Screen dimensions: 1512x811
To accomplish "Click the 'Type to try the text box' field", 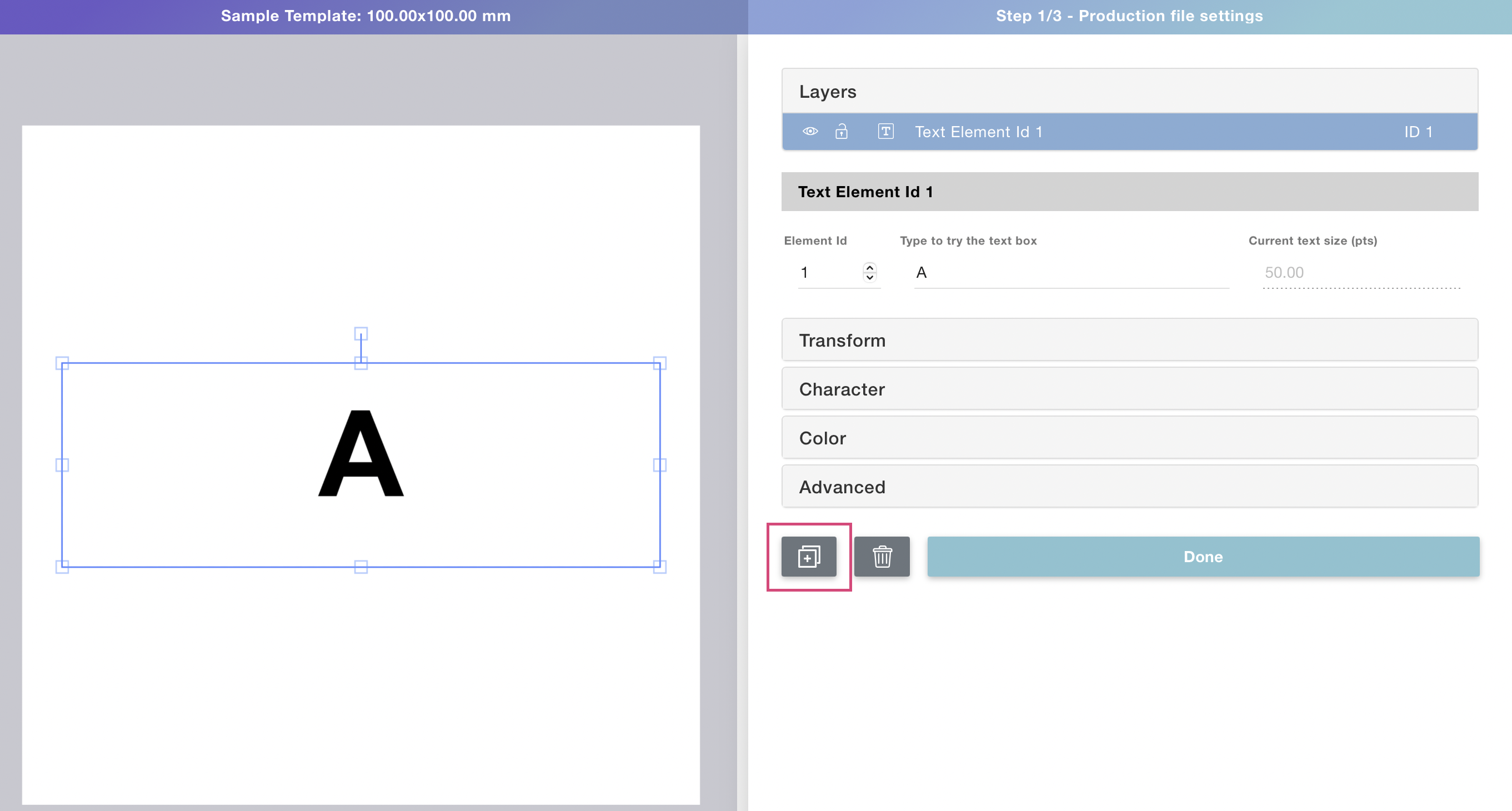I will [x=1070, y=272].
